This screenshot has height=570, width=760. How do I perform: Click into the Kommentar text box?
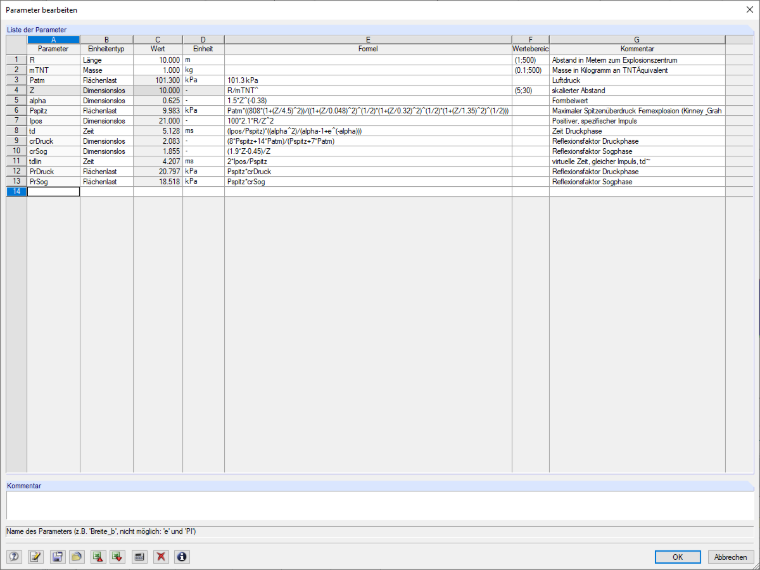380,506
